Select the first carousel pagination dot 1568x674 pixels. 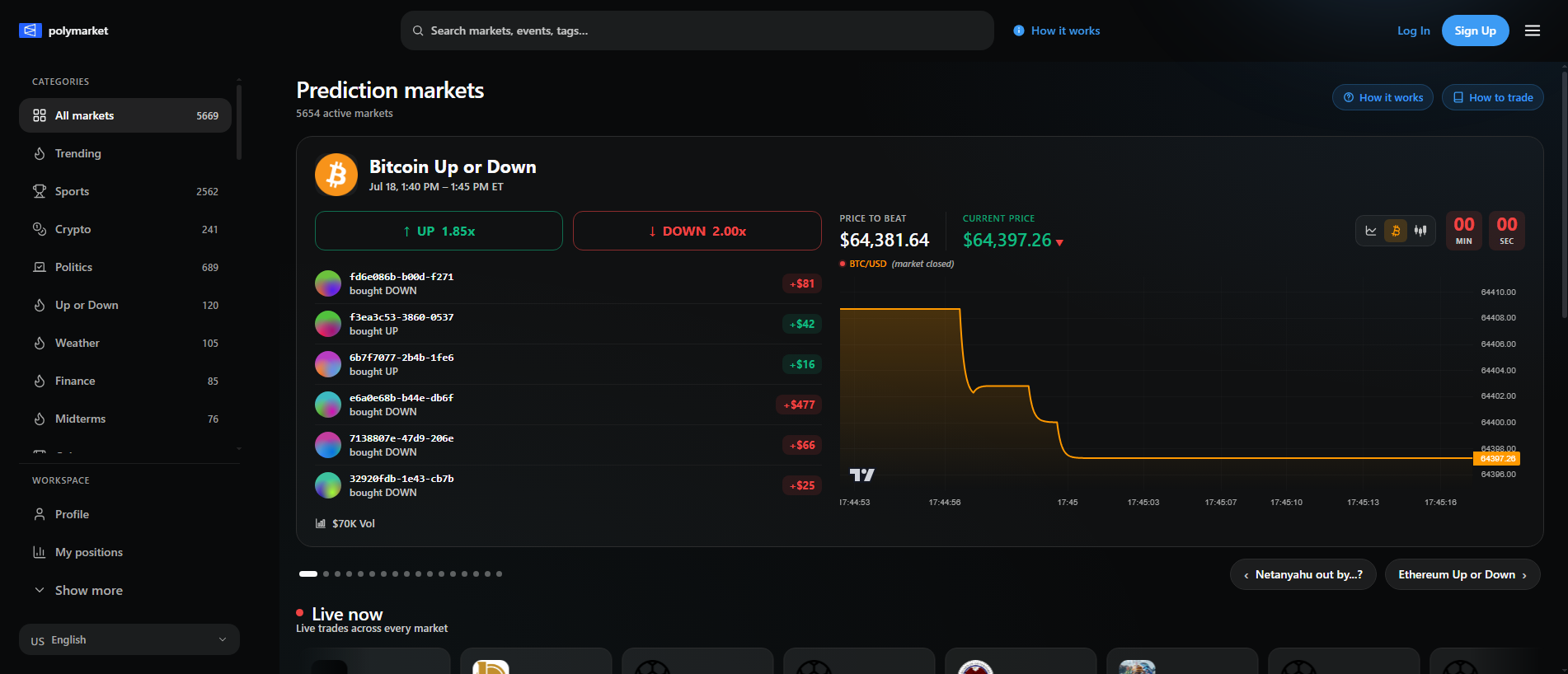pos(308,573)
